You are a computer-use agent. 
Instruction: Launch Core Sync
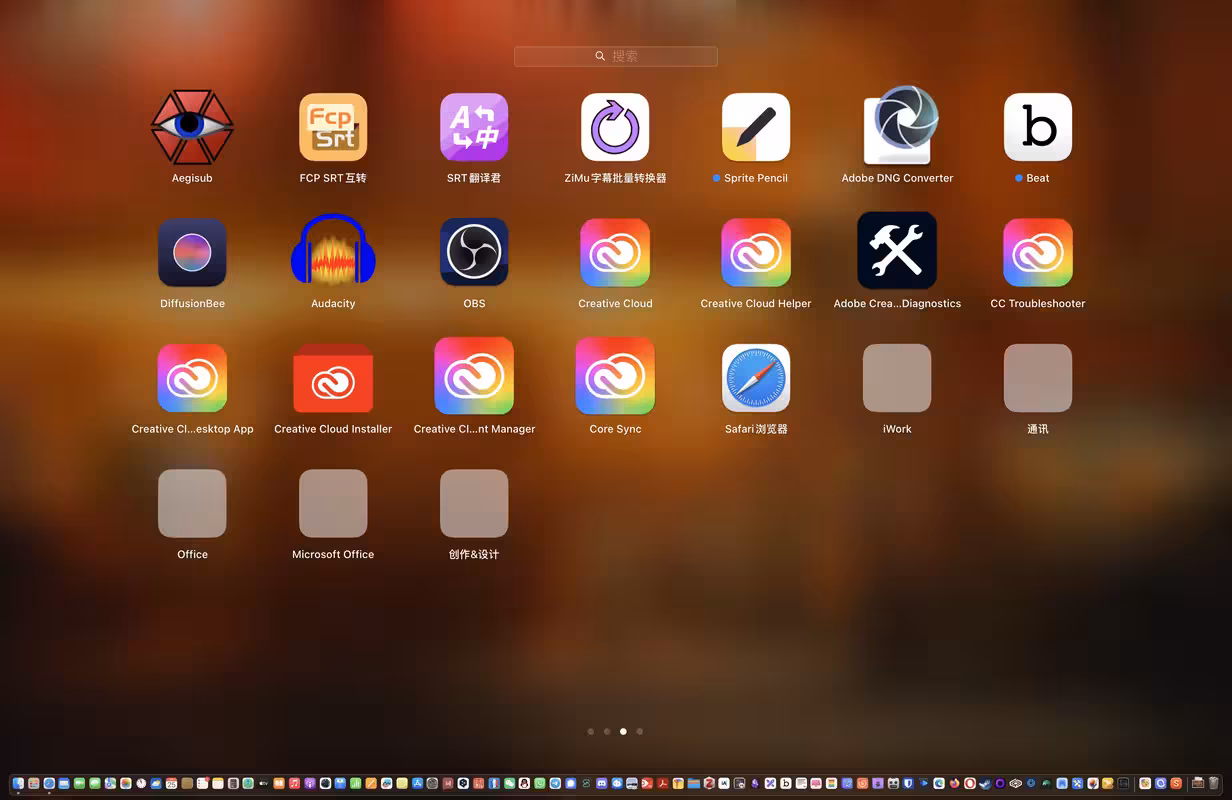point(615,376)
